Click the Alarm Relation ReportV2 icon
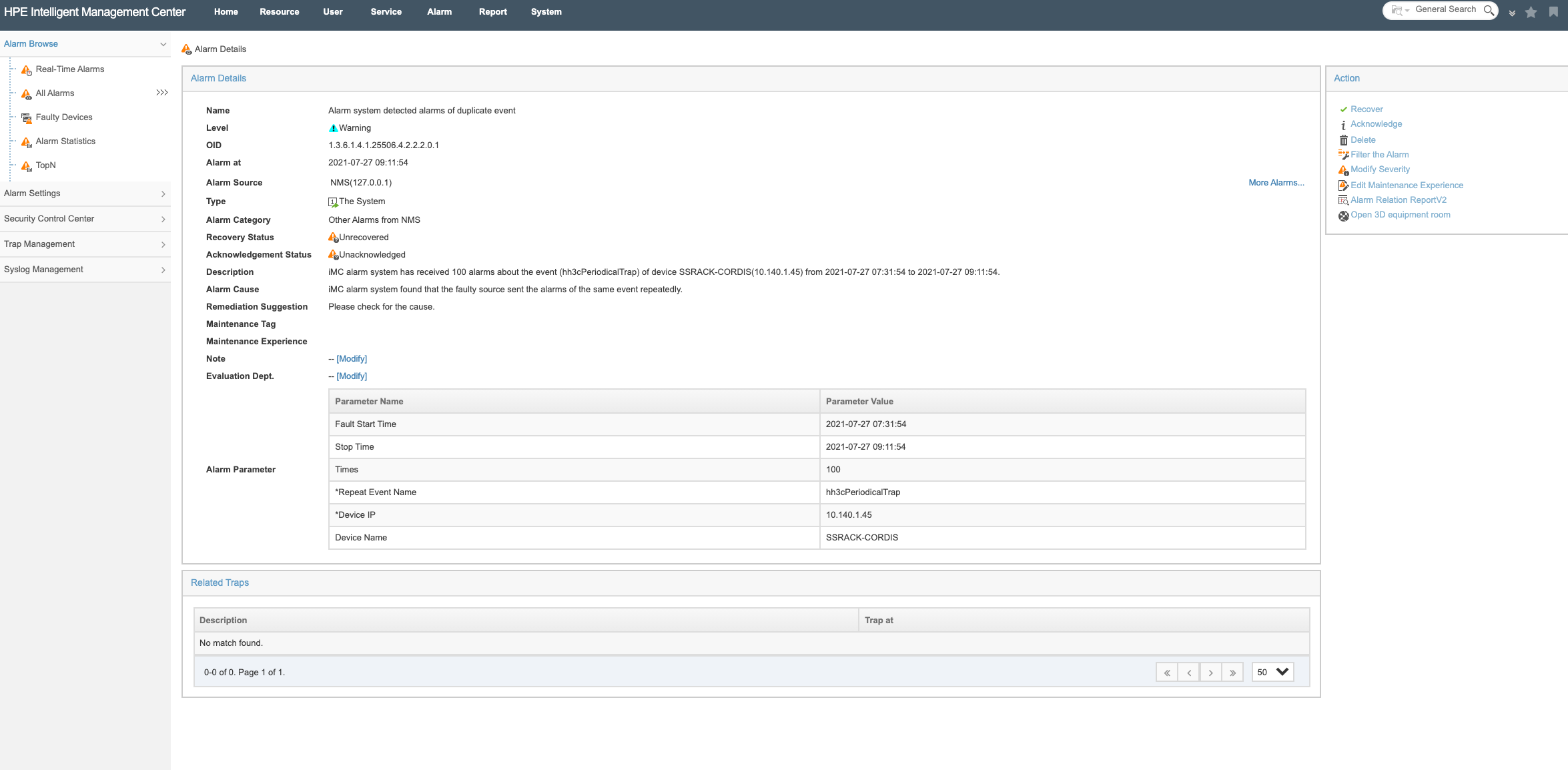Image resolution: width=1568 pixels, height=770 pixels. (1344, 200)
